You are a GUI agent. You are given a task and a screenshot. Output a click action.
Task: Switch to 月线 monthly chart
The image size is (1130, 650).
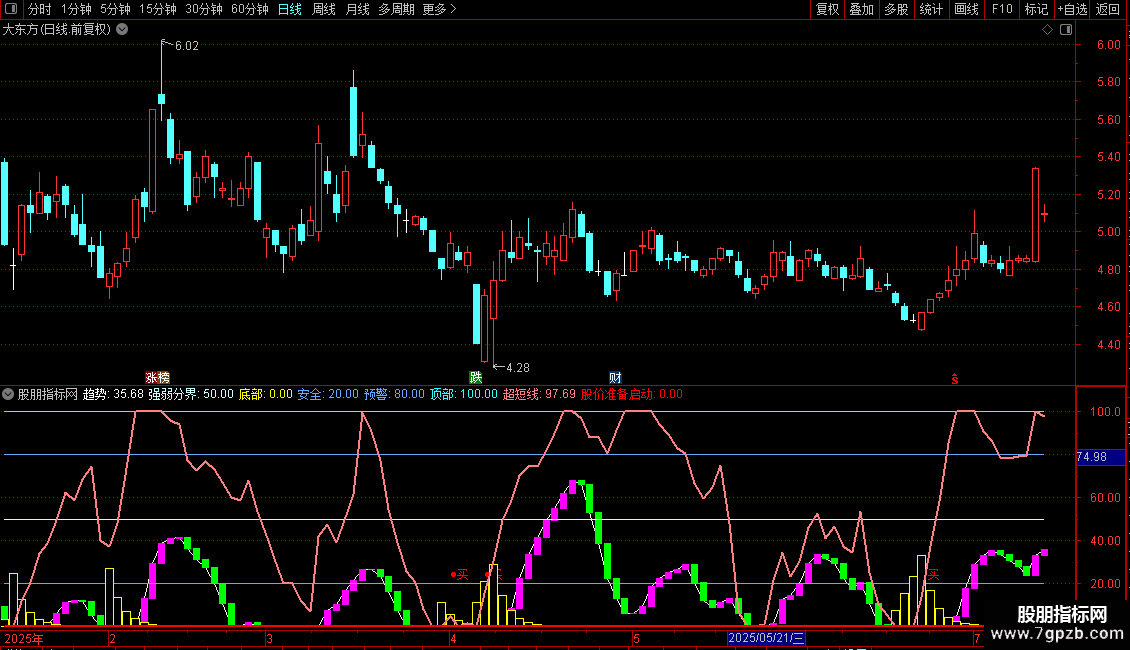point(357,9)
